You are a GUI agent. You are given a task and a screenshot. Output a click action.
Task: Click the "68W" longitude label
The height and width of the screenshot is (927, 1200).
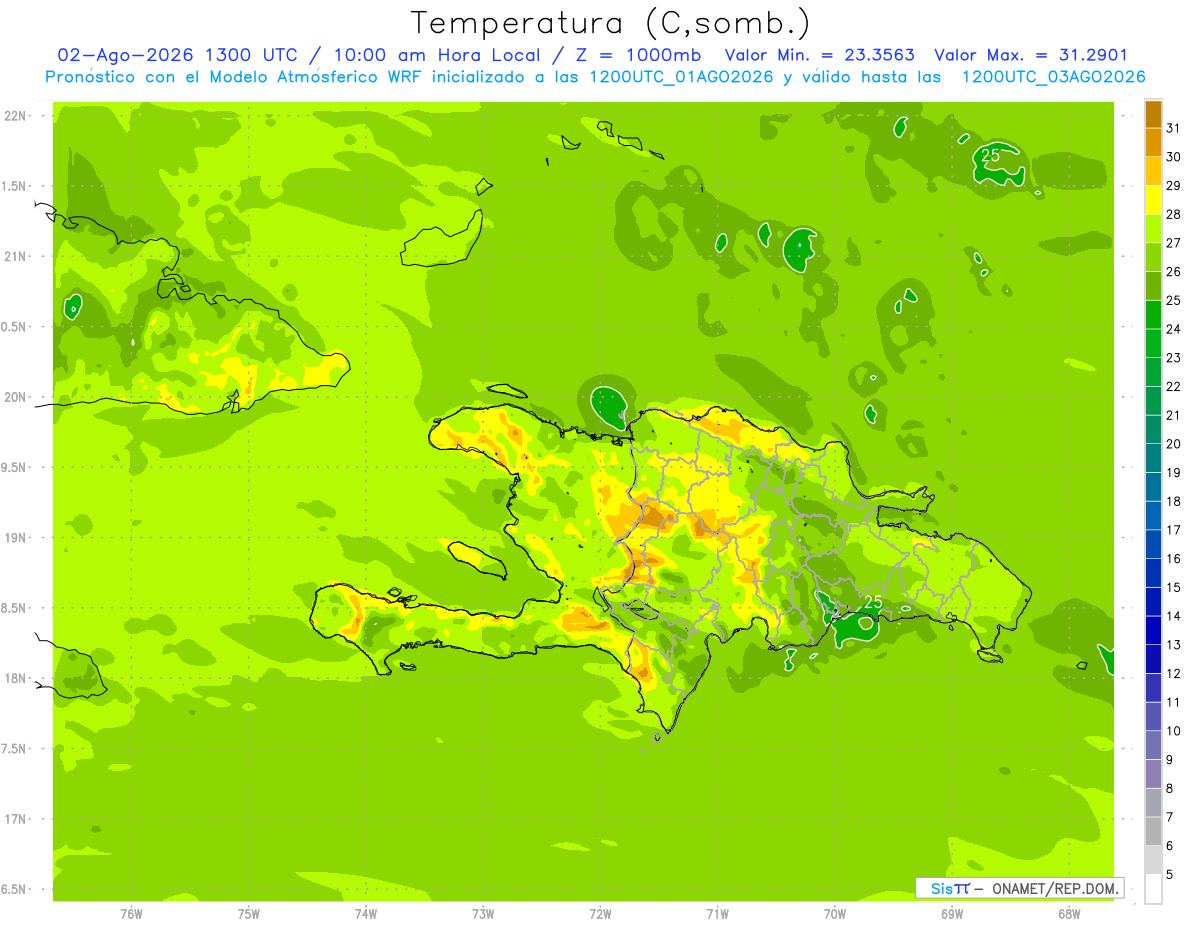click(1069, 914)
